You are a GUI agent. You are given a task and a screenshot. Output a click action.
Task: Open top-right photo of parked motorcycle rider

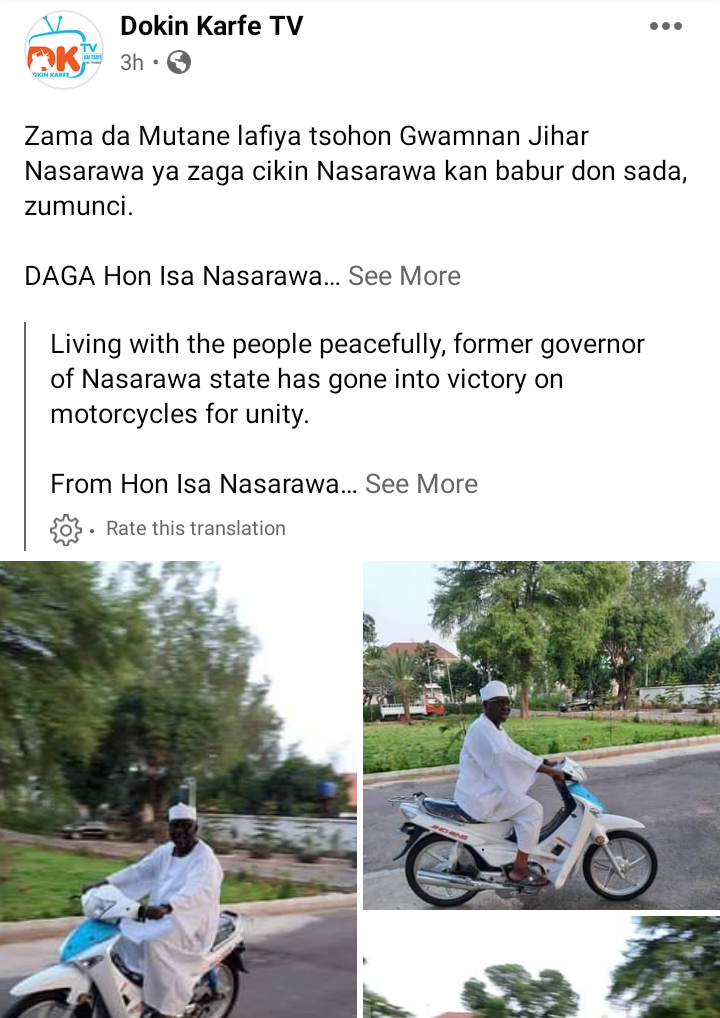click(x=541, y=736)
